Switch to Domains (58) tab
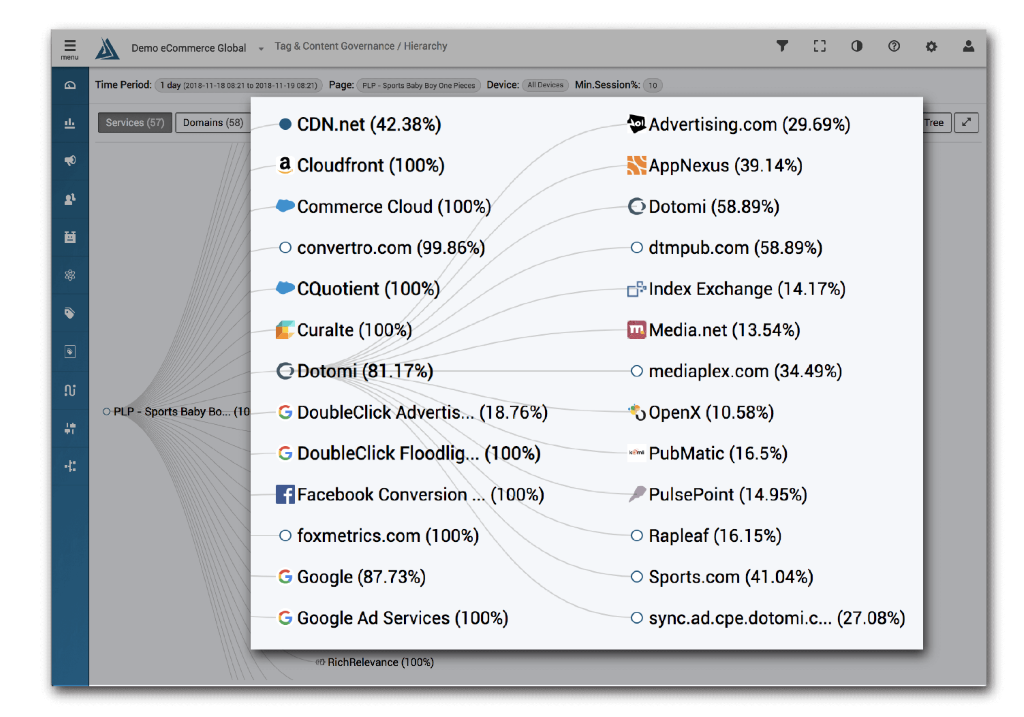The image size is (1024, 717). pyautogui.click(x=213, y=123)
